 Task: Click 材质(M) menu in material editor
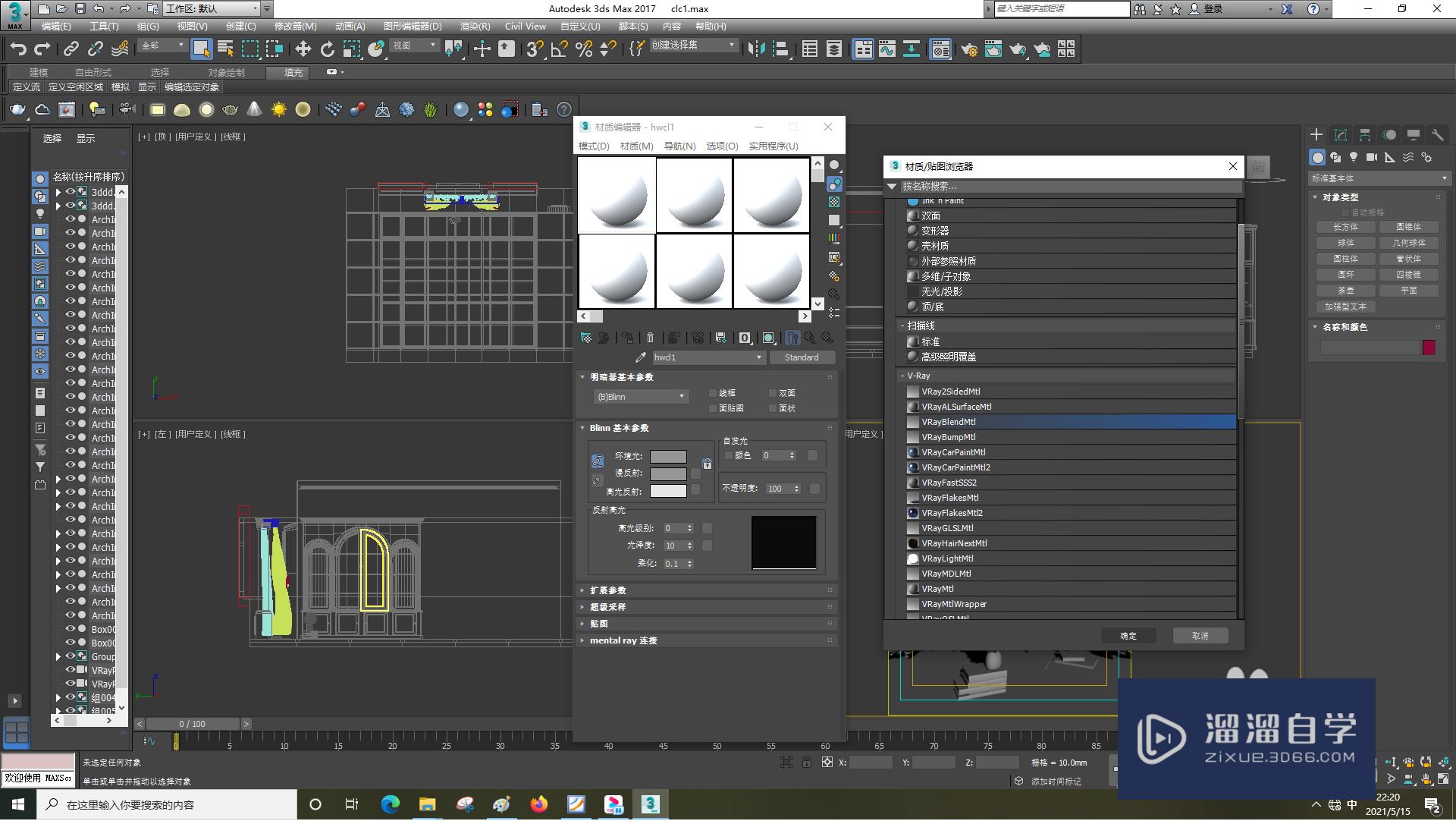pyautogui.click(x=636, y=146)
